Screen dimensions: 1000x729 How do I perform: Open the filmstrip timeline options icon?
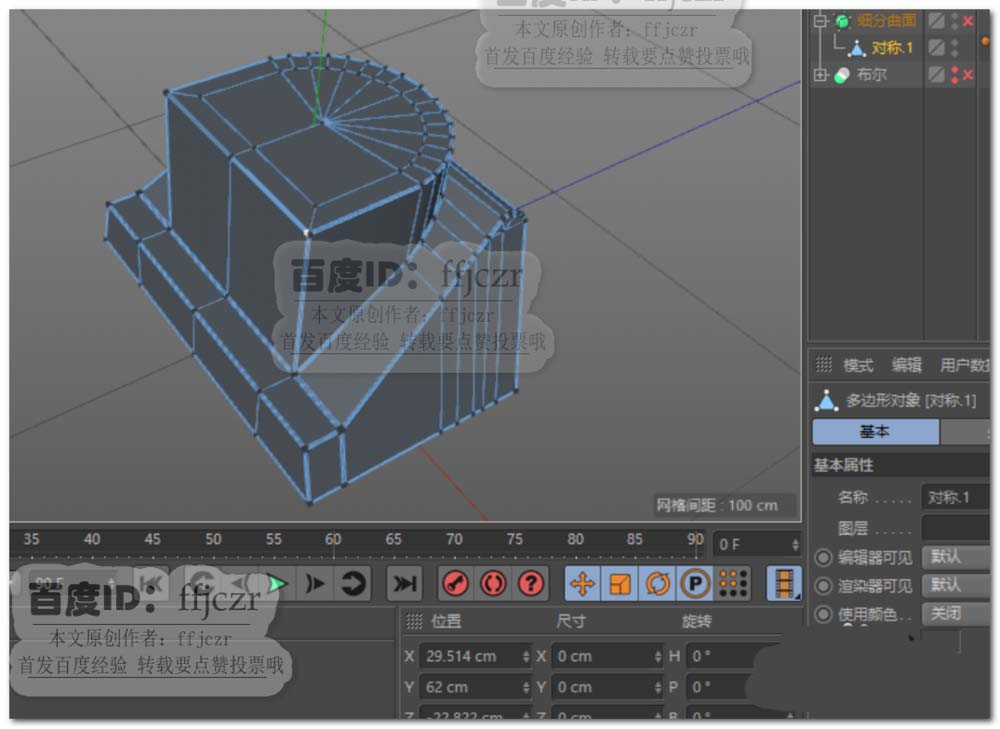click(x=784, y=583)
